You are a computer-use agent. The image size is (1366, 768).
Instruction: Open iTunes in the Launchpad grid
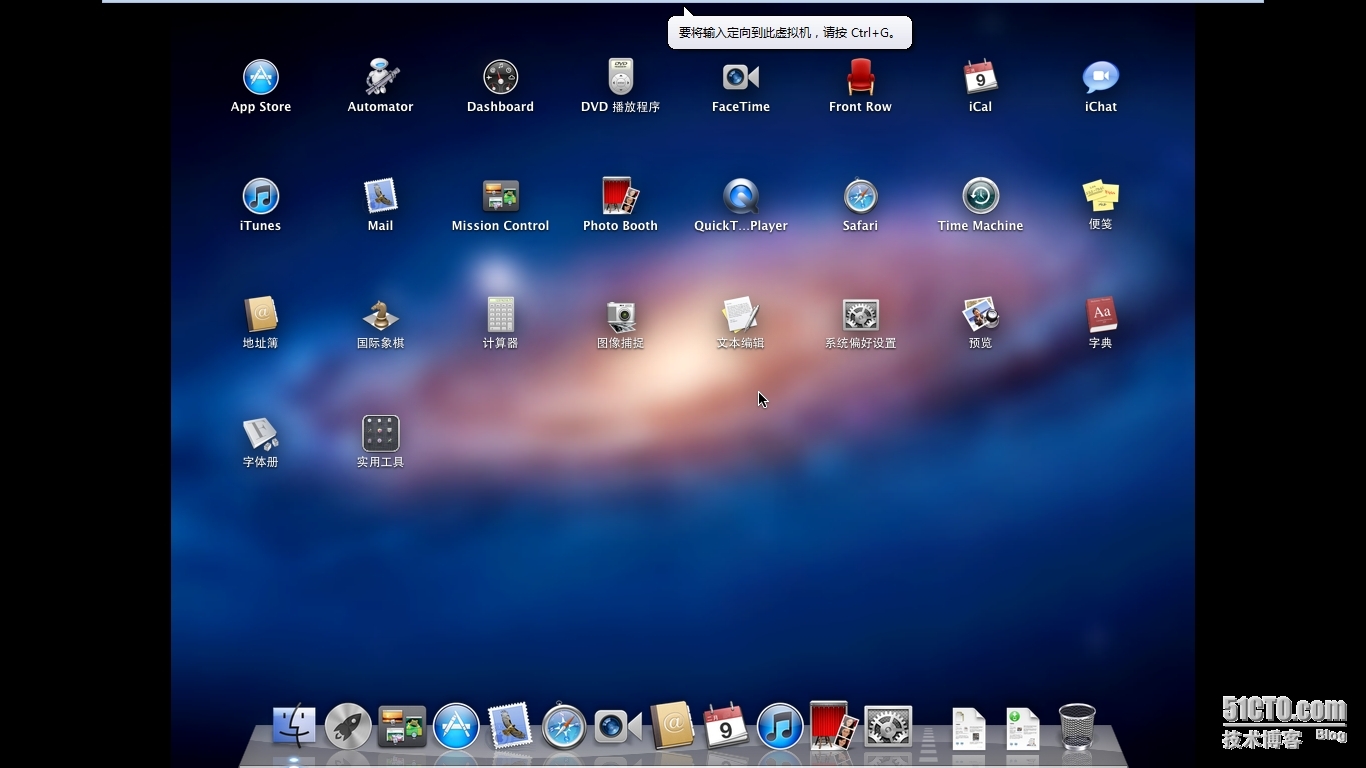[x=261, y=196]
